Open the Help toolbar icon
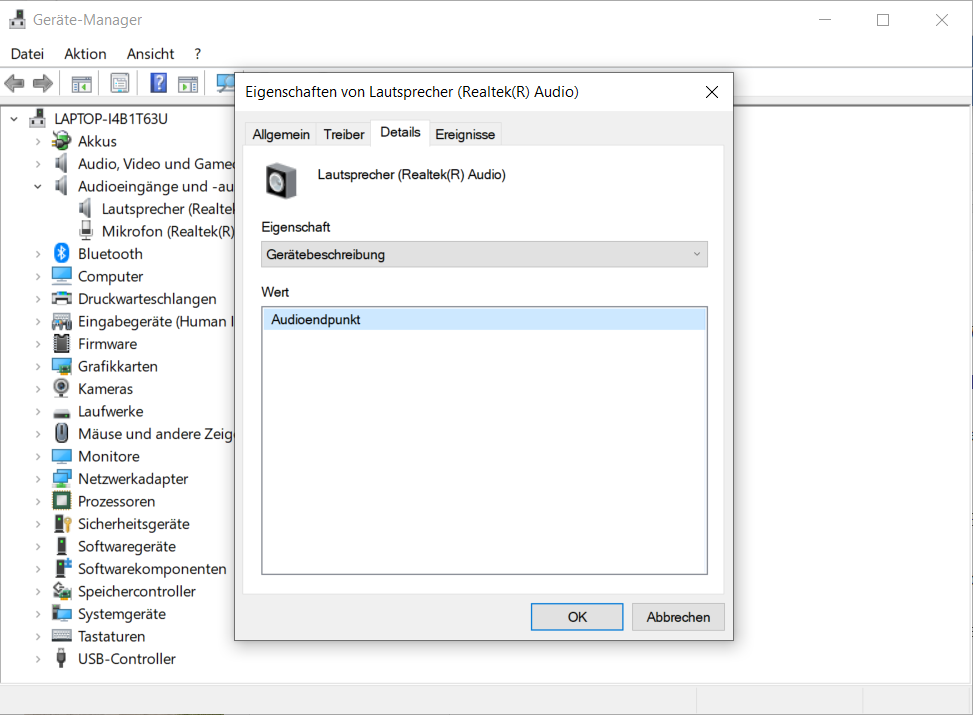The image size is (973, 715). click(x=159, y=83)
